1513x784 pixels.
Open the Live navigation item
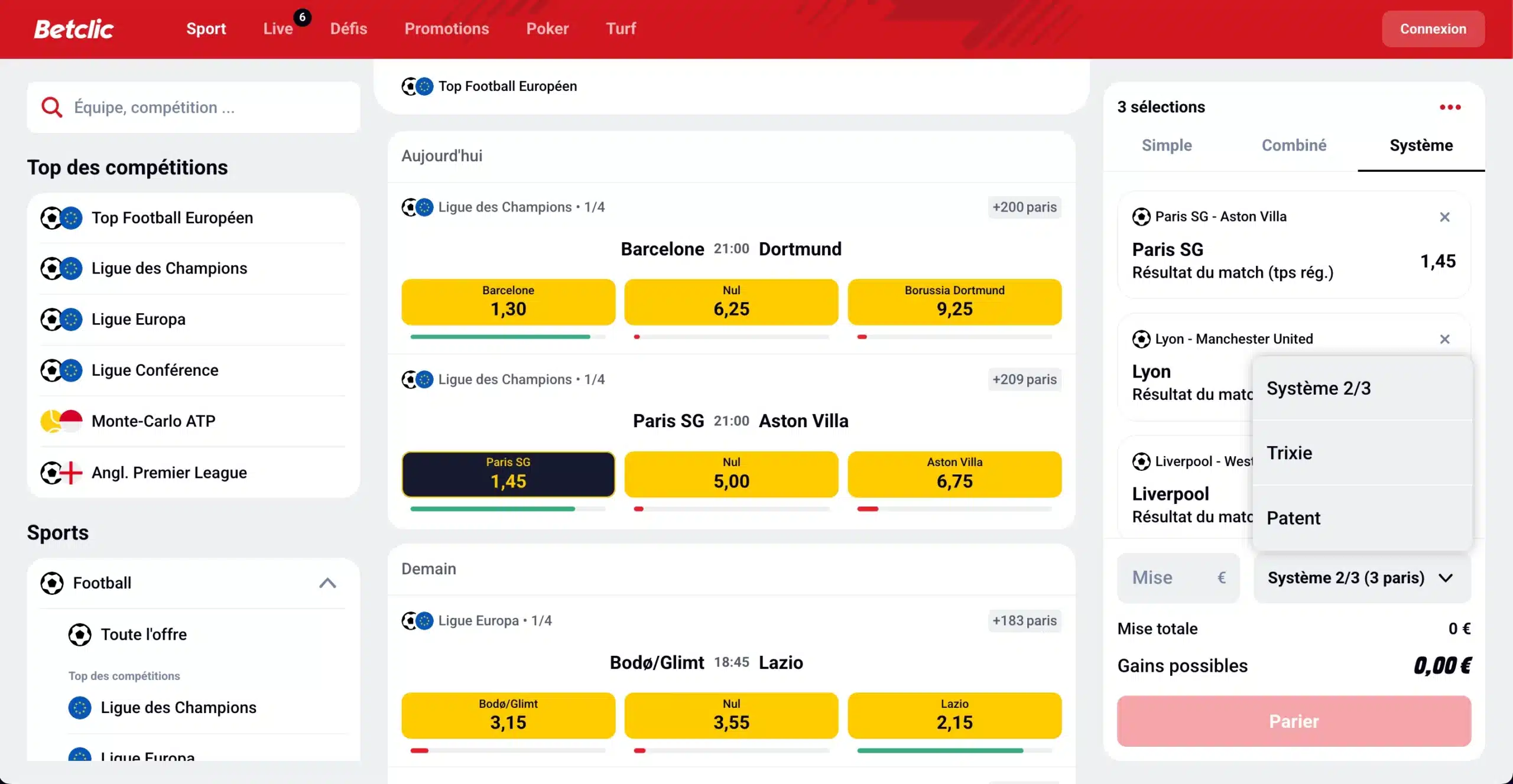pyautogui.click(x=278, y=29)
